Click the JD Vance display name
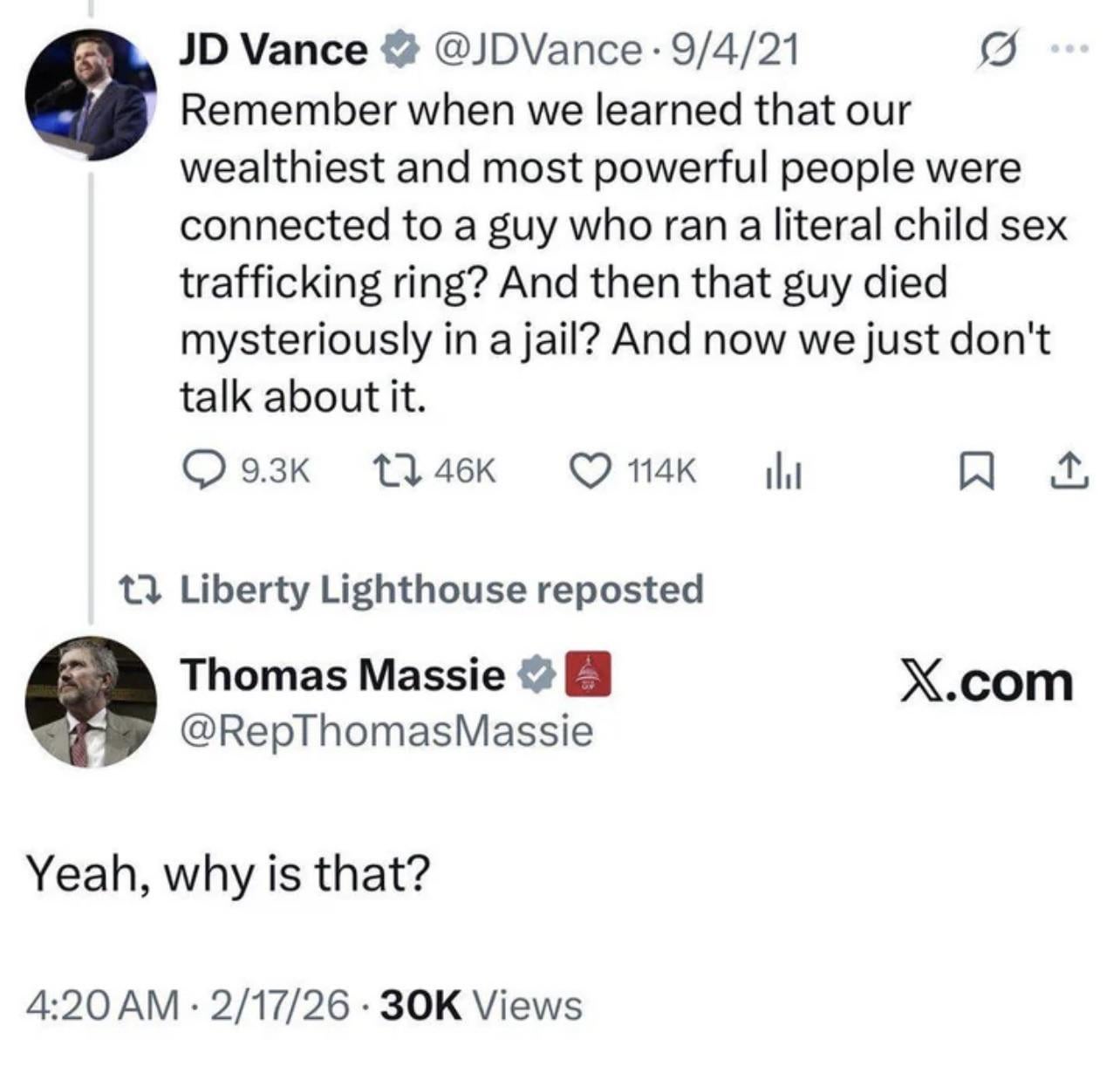 coord(274,51)
